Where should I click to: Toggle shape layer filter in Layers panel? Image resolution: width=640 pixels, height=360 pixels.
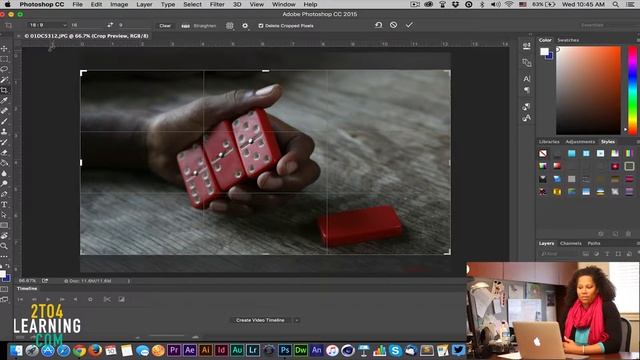click(618, 254)
